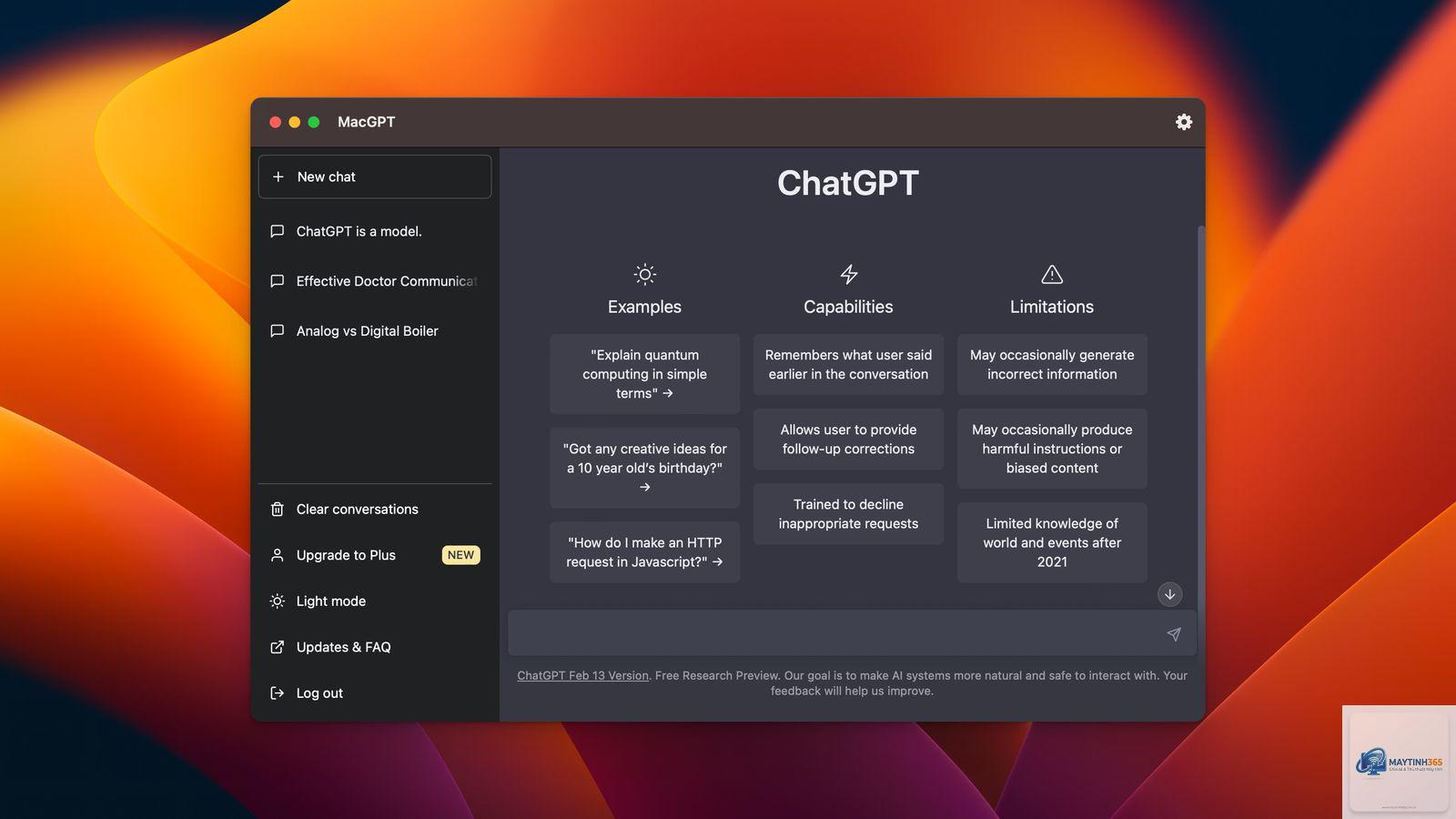Click the scroll-to-bottom arrow button
The width and height of the screenshot is (1456, 819).
[x=1169, y=594]
